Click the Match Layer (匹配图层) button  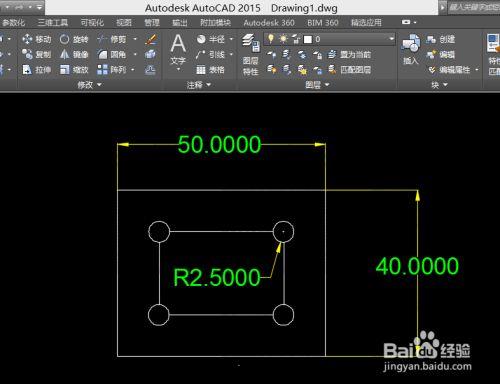pyautogui.click(x=349, y=70)
